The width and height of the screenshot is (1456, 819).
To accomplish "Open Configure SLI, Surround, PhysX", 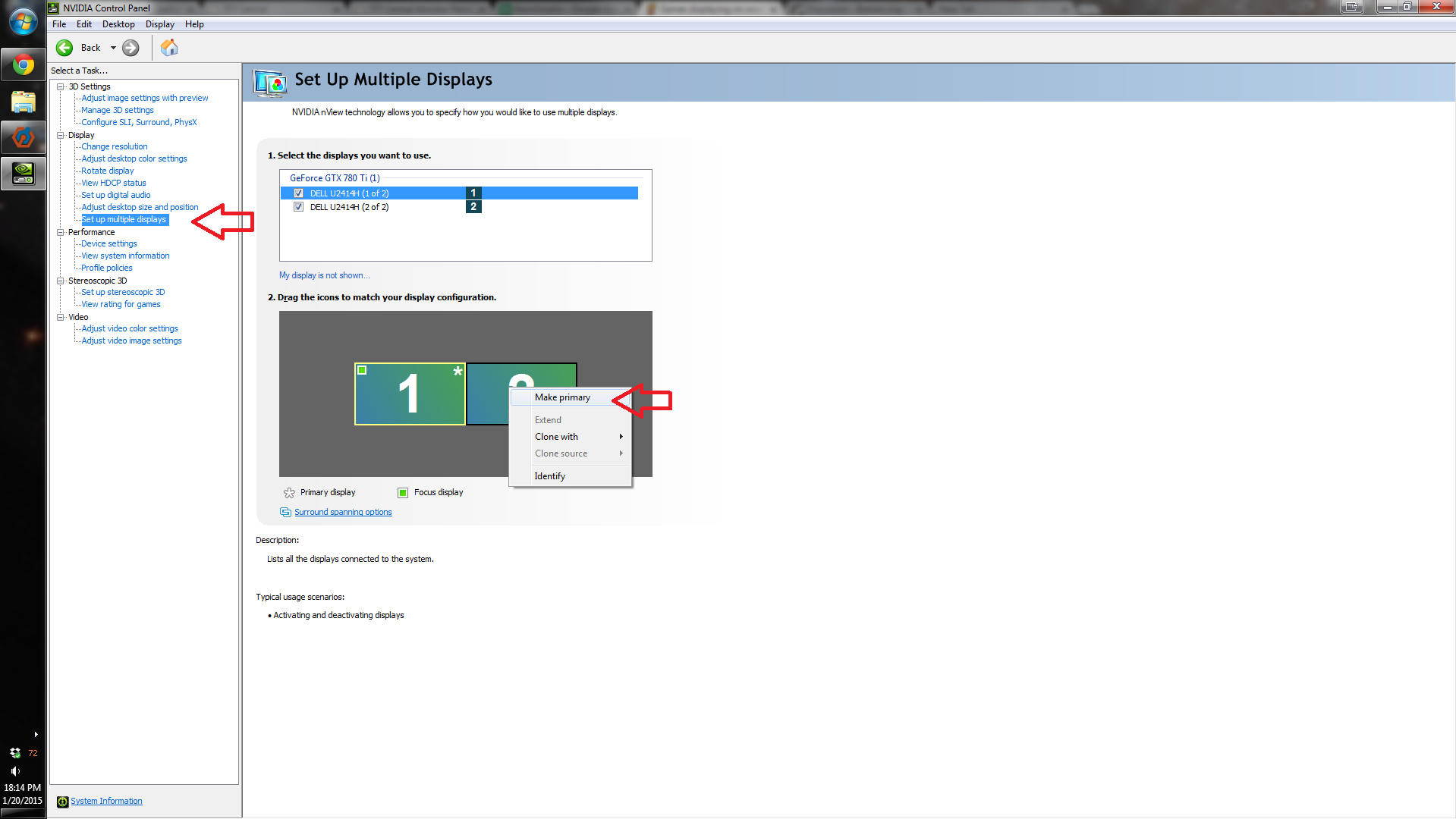I will 139,123.
